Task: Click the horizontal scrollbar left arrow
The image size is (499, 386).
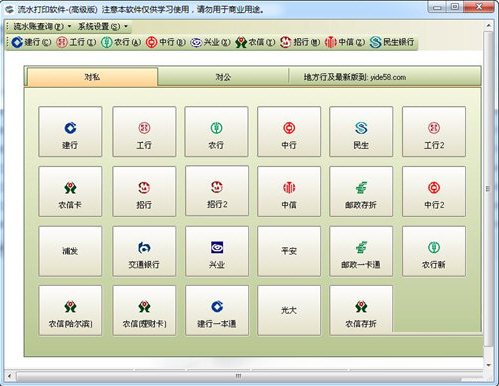Action: [10, 376]
